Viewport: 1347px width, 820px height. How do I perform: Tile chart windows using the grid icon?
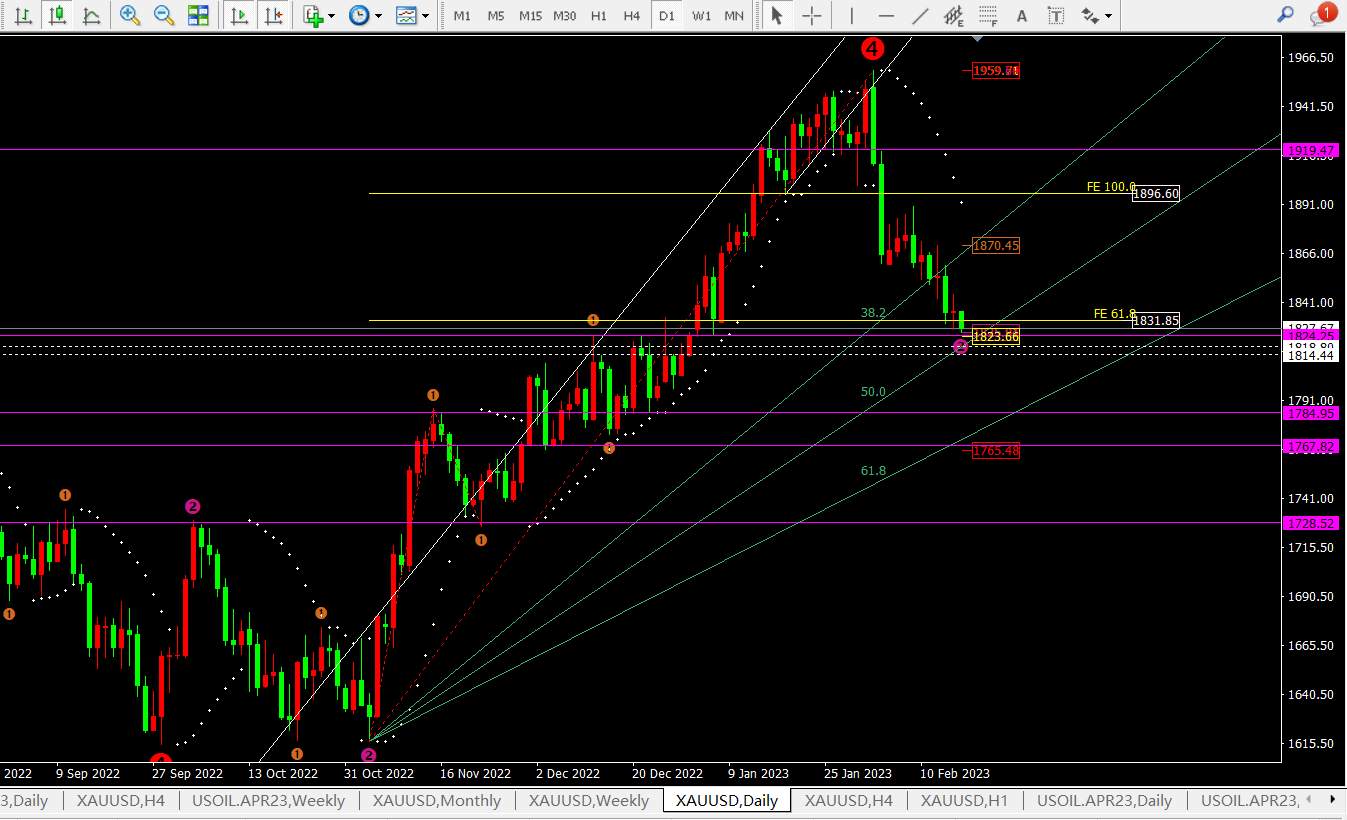[x=198, y=15]
